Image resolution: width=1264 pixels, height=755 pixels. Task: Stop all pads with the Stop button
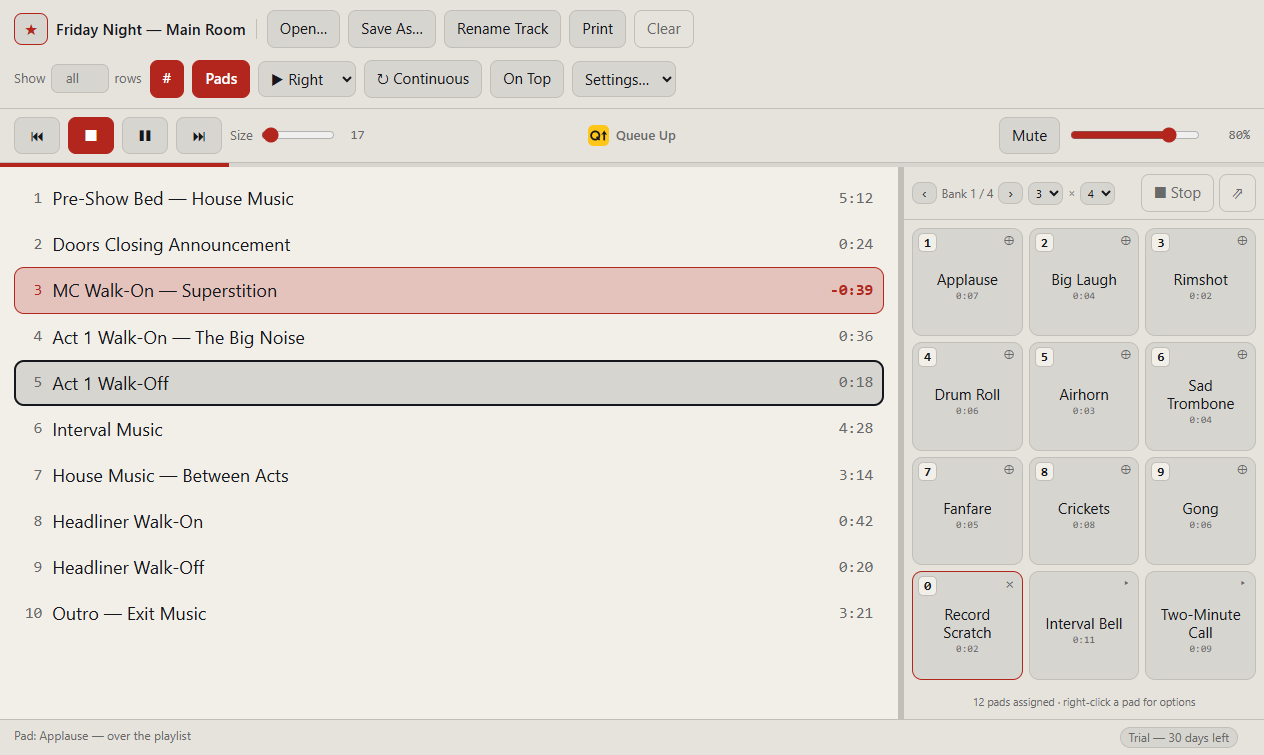(1177, 193)
